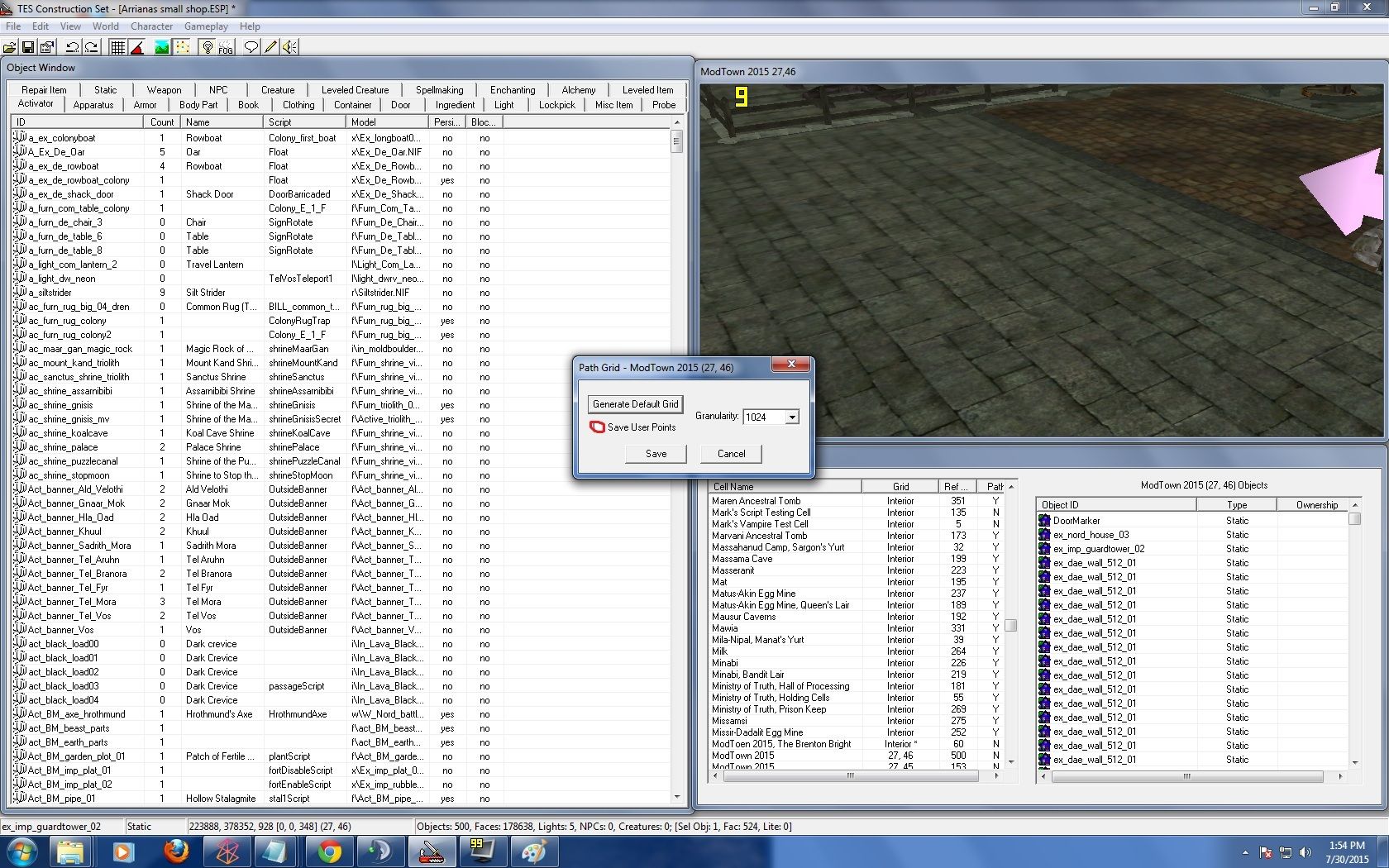Select Maren Ancestral Tomb cell

pyautogui.click(x=857, y=501)
